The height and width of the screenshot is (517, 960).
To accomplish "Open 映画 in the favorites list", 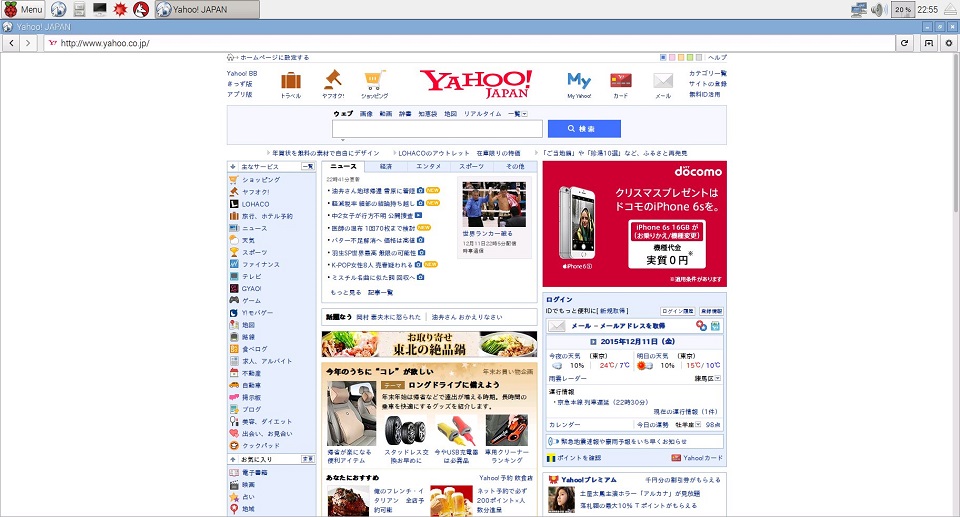I will pos(248,485).
